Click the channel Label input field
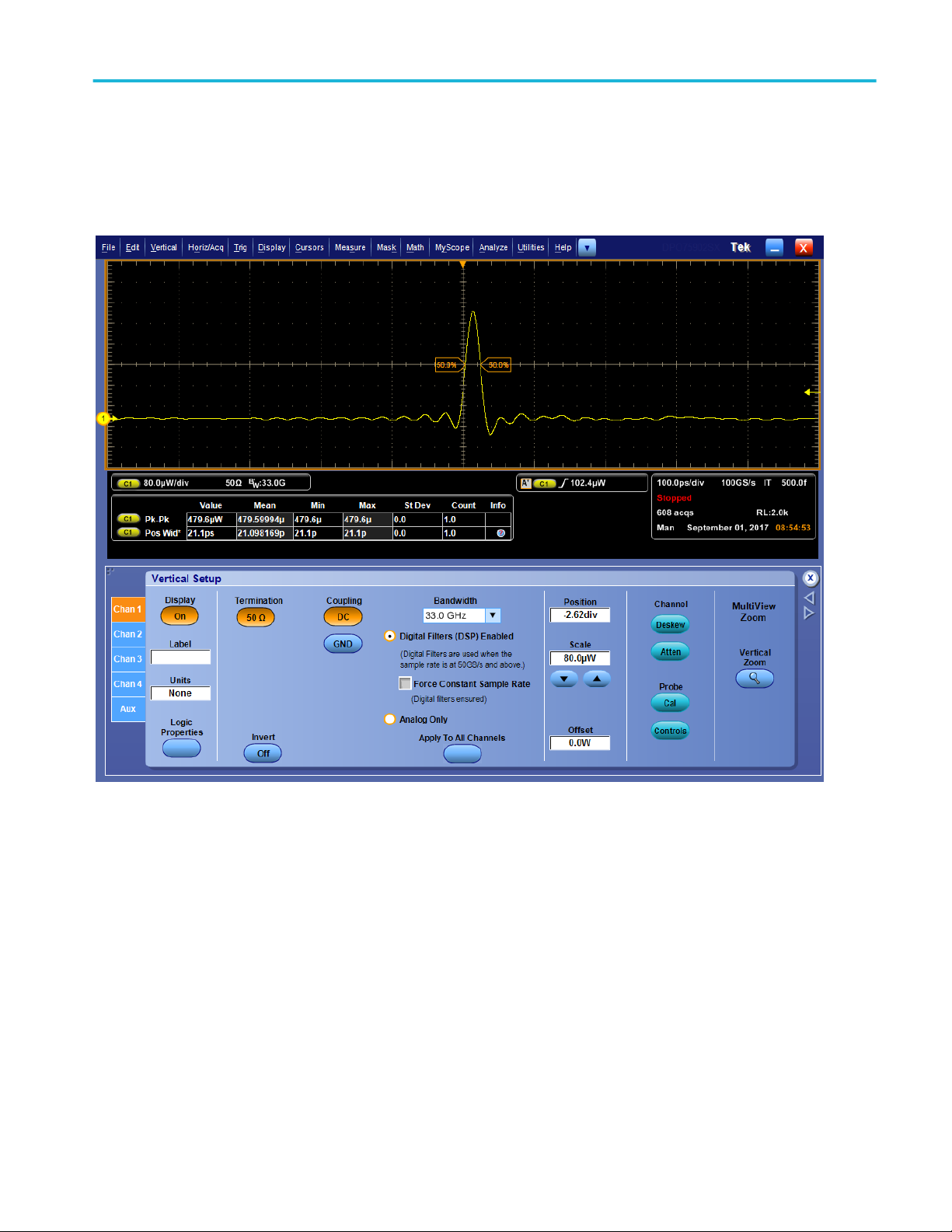 click(180, 658)
